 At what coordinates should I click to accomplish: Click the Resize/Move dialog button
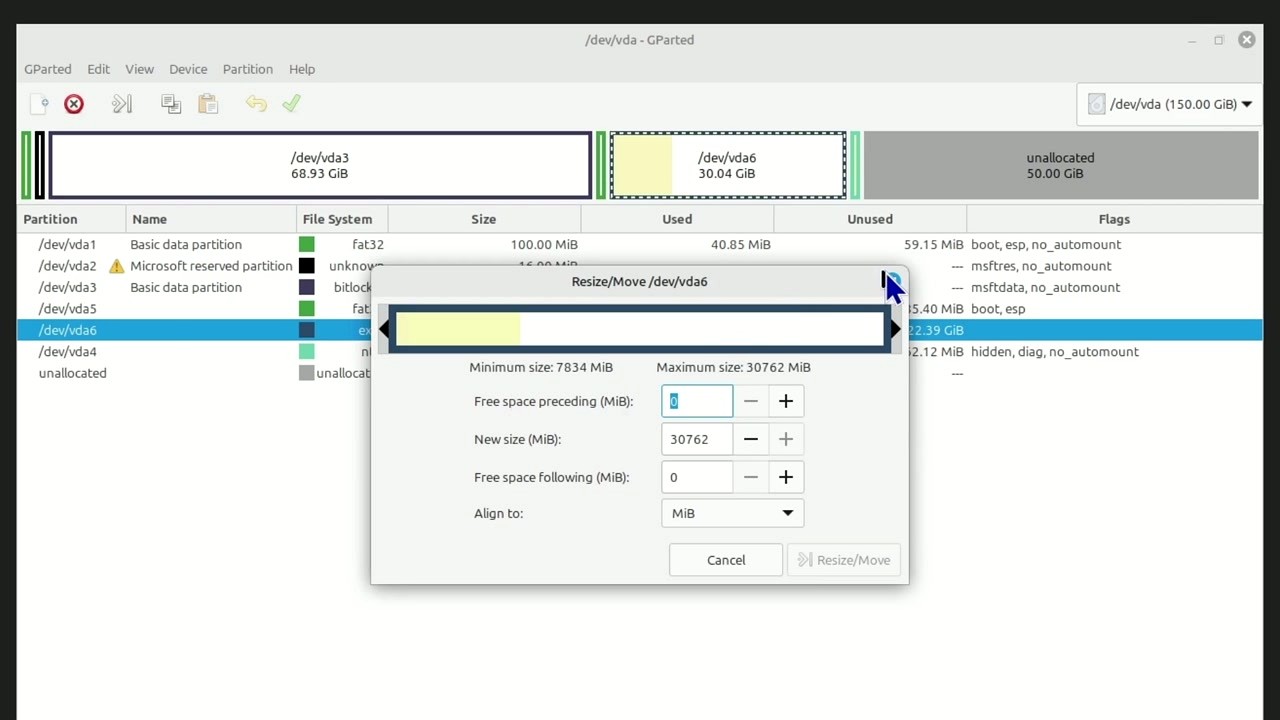pos(843,559)
